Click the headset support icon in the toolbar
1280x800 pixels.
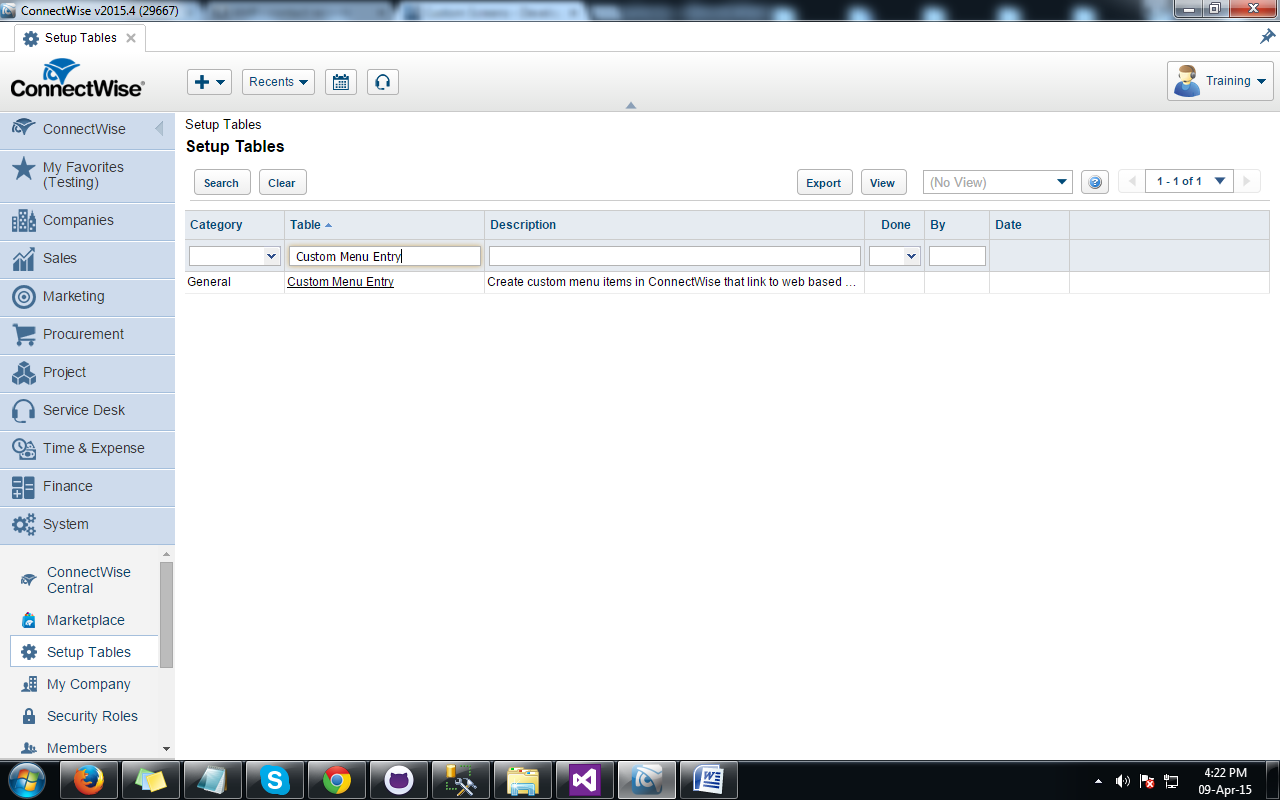[382, 82]
